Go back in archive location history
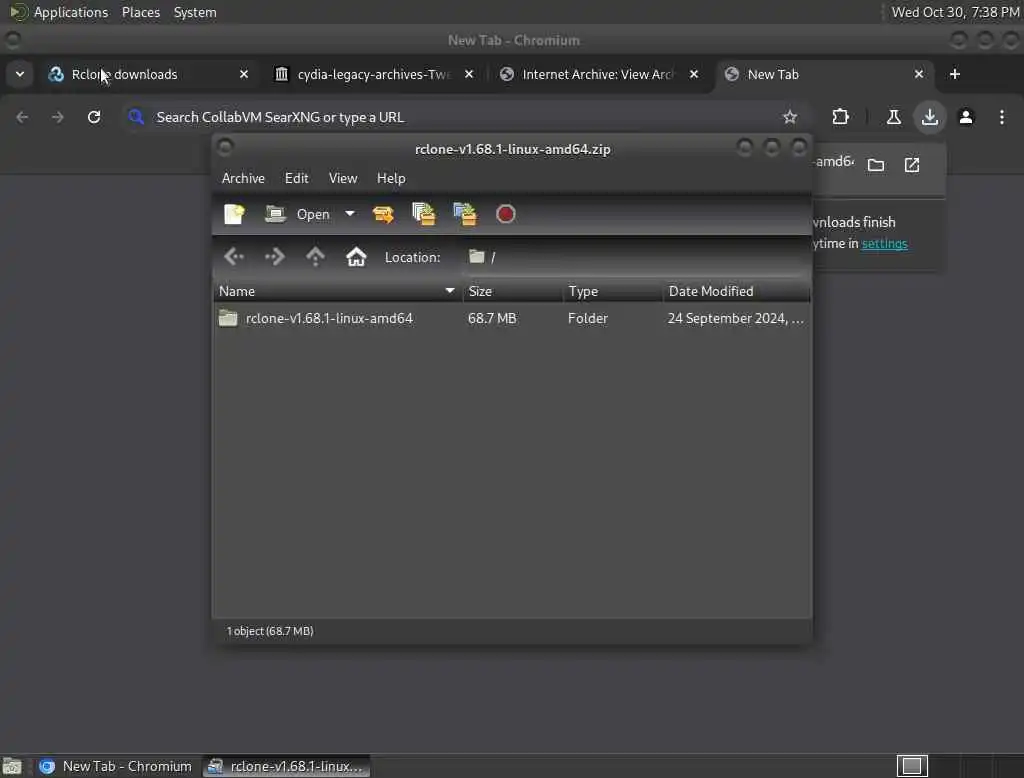Screen dimensions: 1024x778 (234, 257)
